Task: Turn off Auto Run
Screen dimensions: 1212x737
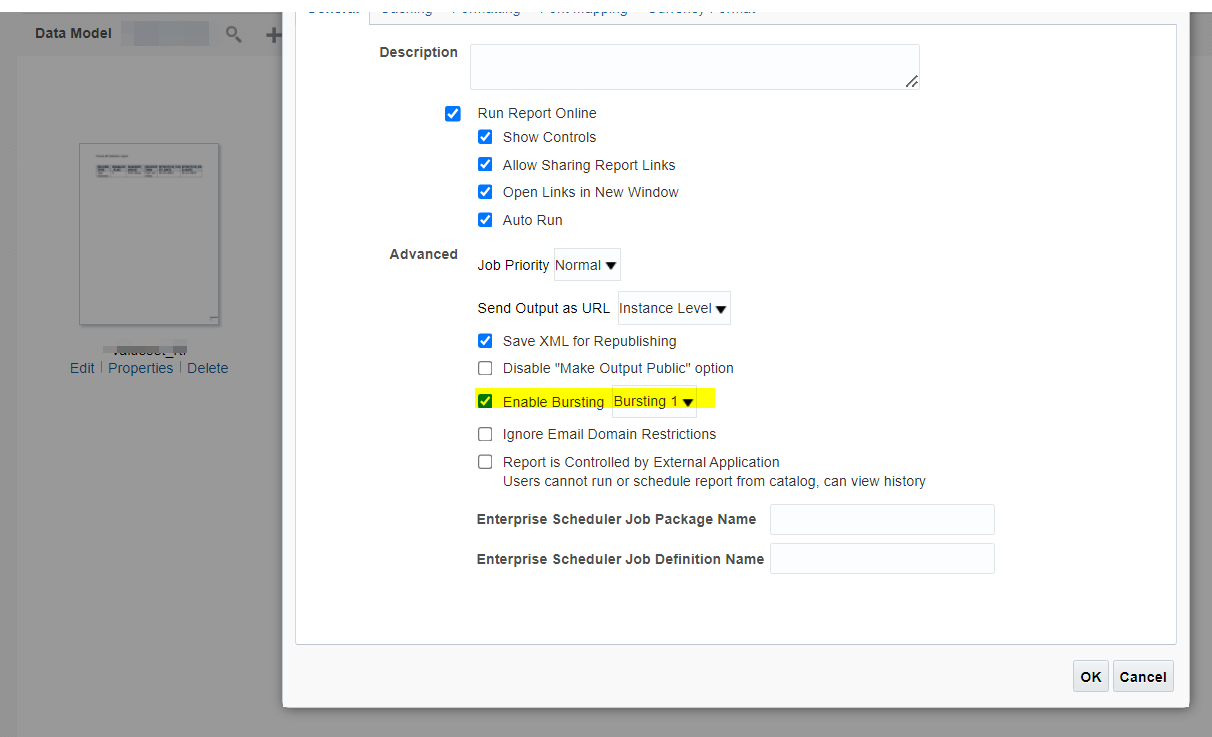Action: (x=485, y=220)
